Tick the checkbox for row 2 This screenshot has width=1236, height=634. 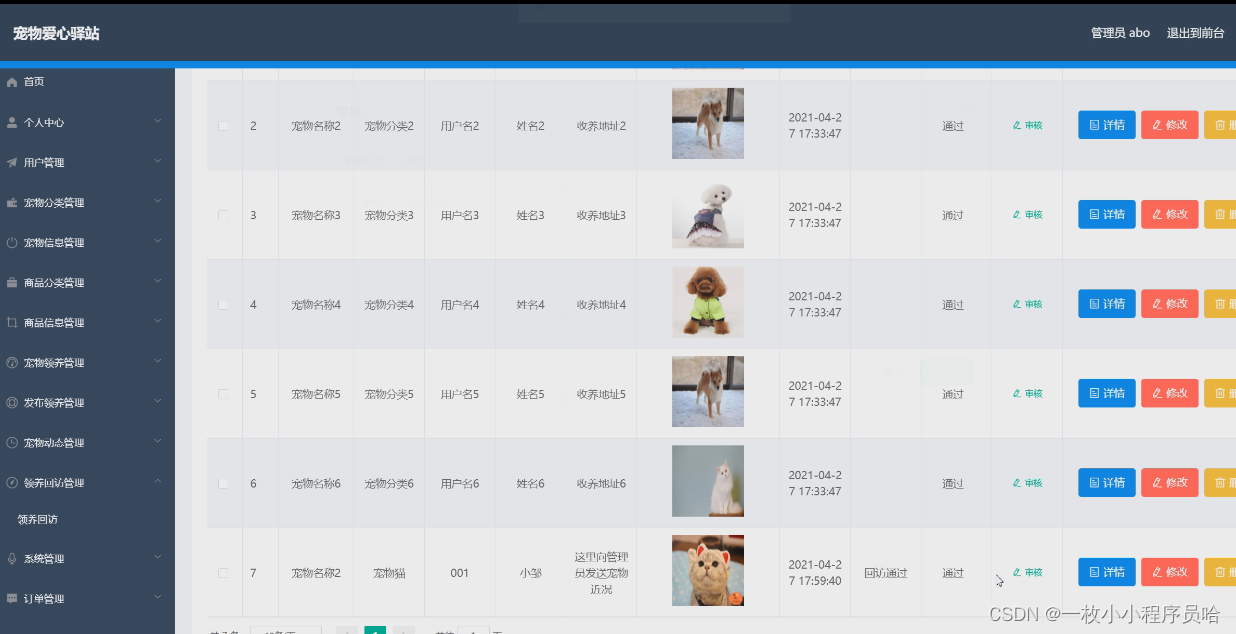click(x=223, y=126)
